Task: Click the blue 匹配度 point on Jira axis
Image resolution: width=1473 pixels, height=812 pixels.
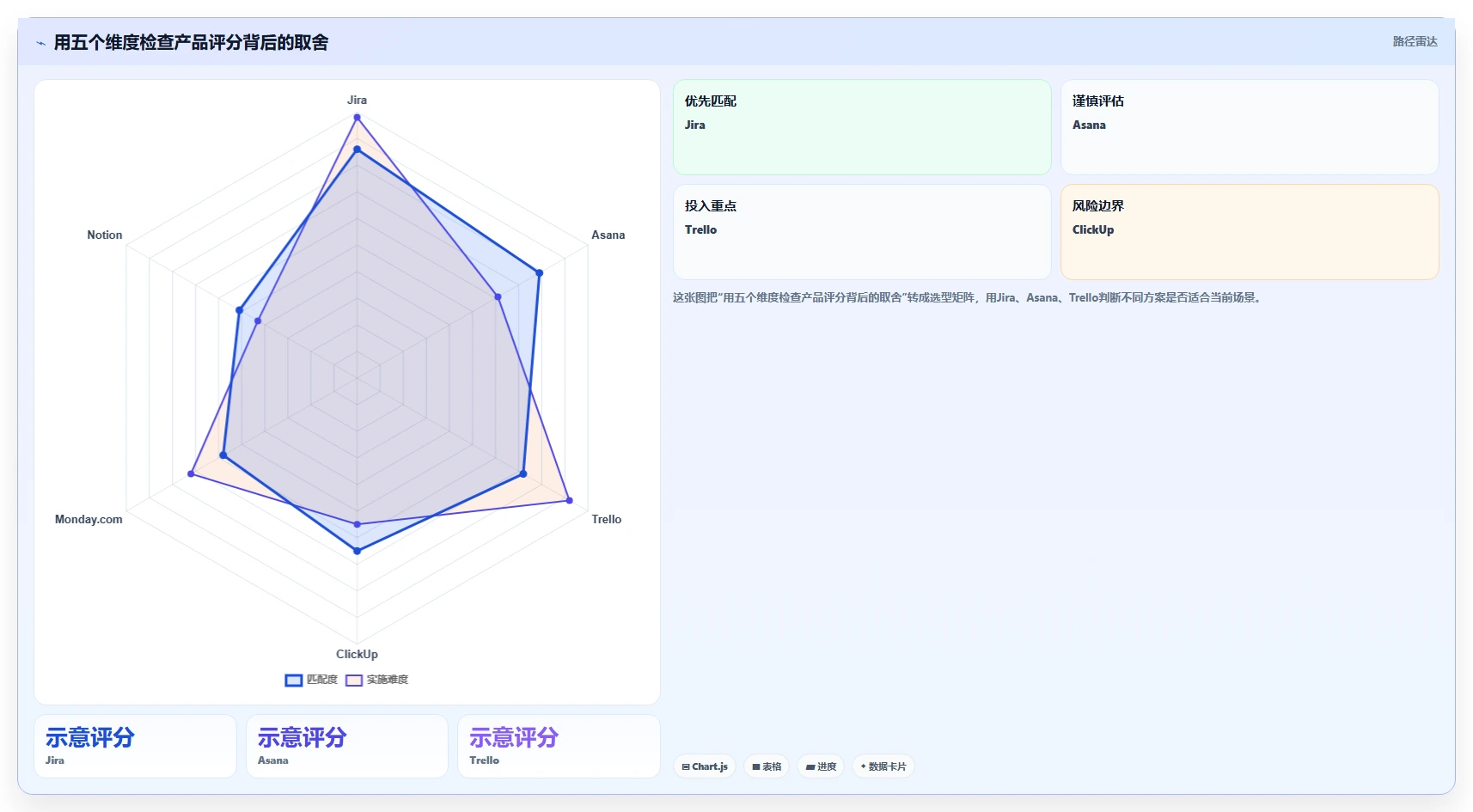Action: [x=357, y=150]
